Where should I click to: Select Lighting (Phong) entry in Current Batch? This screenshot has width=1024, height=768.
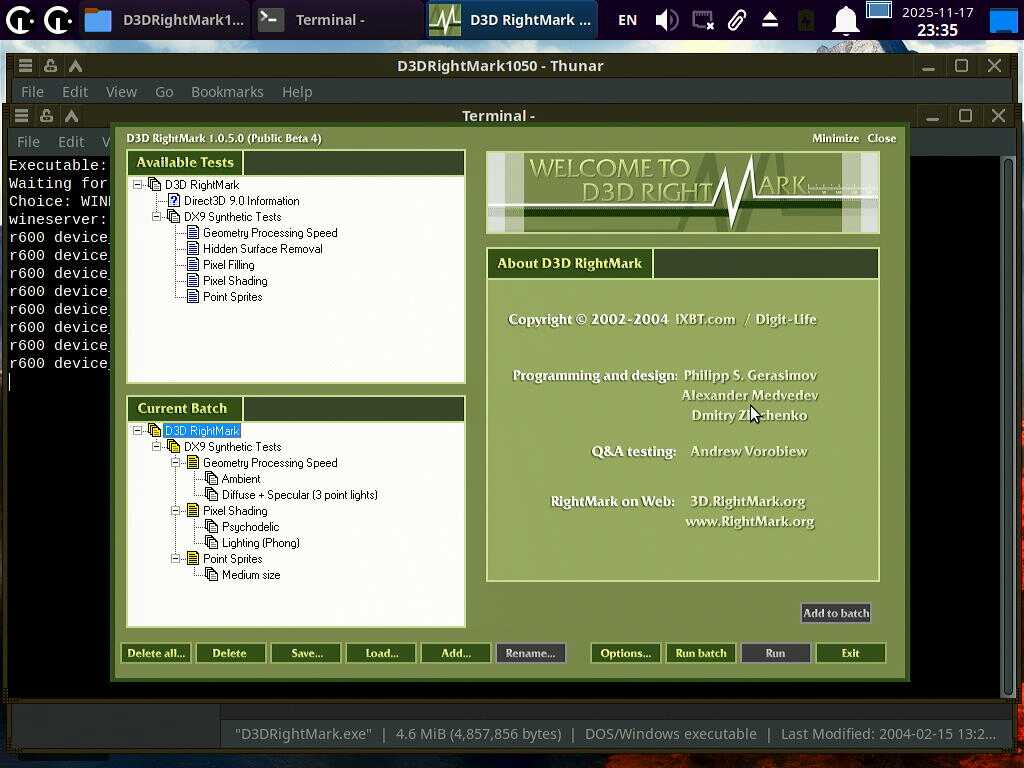click(x=261, y=543)
